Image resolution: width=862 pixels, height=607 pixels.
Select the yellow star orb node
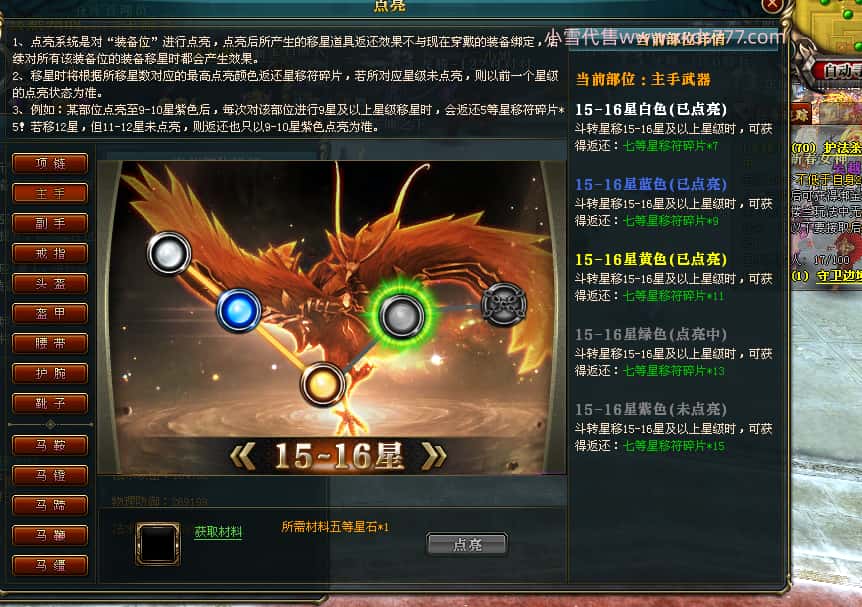tap(323, 384)
